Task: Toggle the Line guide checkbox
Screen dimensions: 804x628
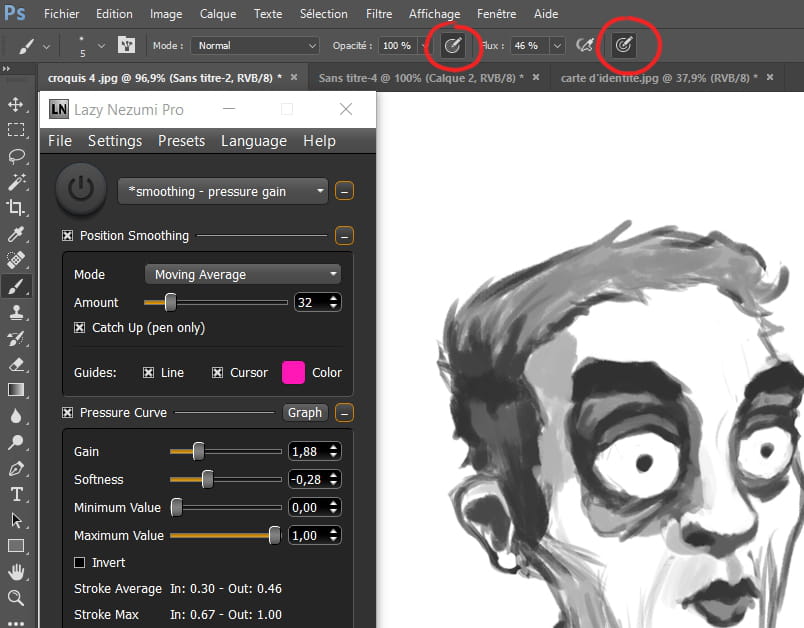Action: (x=148, y=373)
